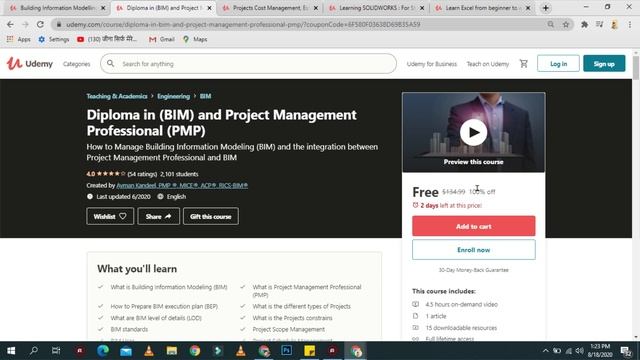This screenshot has width=640, height=360.
Task: Open the notification center icon
Action: click(625, 351)
